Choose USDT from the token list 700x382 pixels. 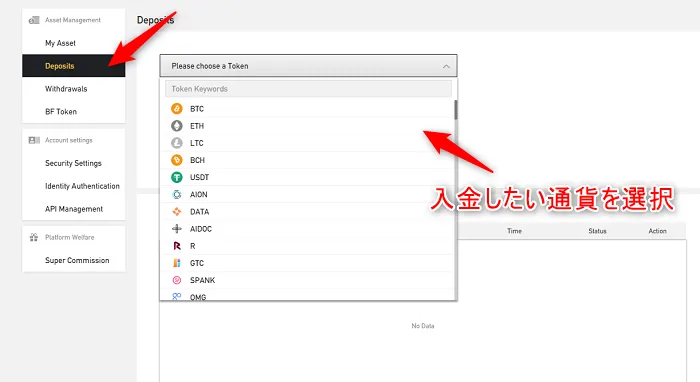pyautogui.click(x=308, y=177)
